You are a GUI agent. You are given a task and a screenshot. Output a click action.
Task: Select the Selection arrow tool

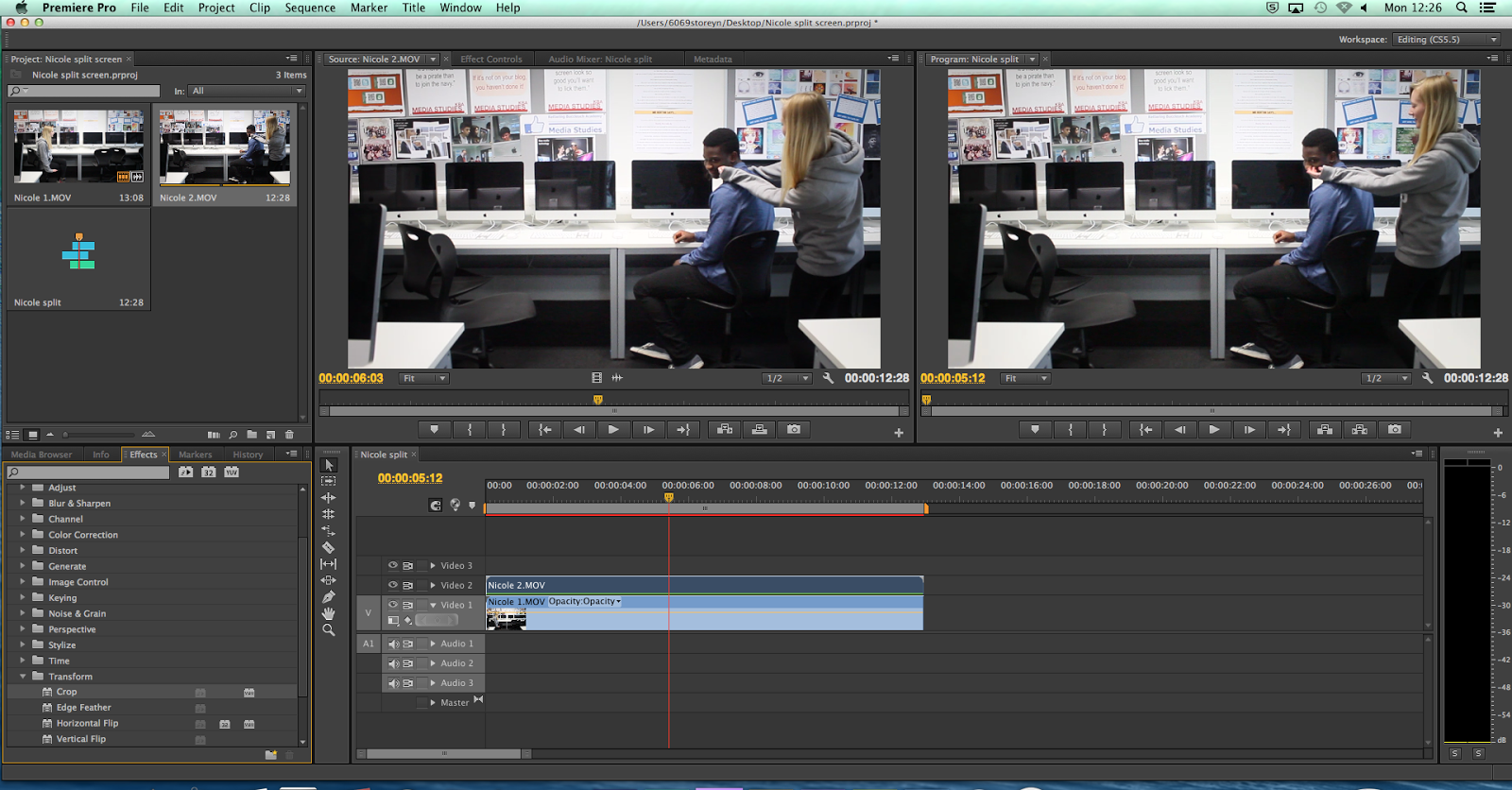(329, 465)
